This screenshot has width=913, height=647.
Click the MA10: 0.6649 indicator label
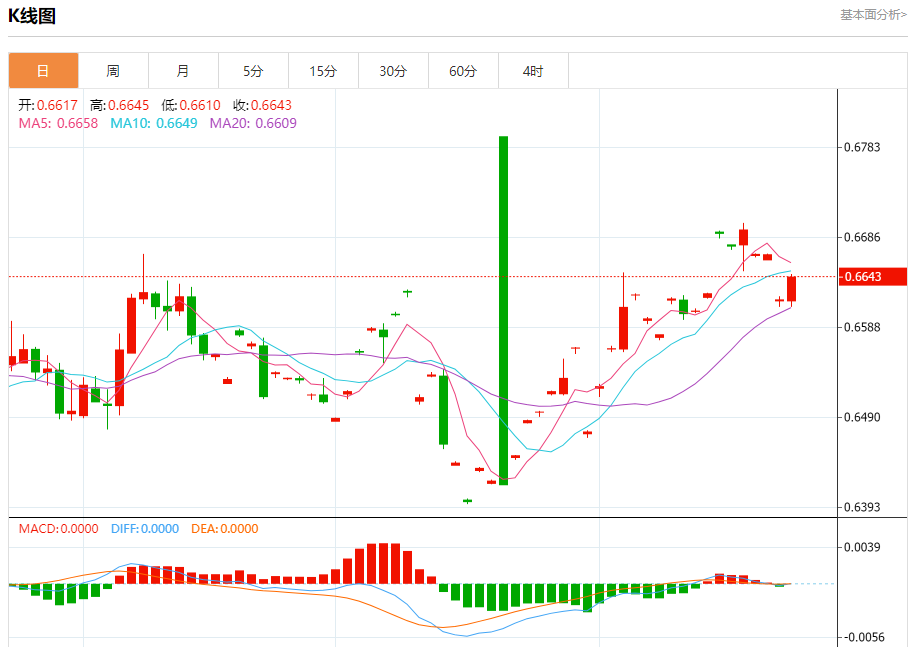(x=154, y=123)
